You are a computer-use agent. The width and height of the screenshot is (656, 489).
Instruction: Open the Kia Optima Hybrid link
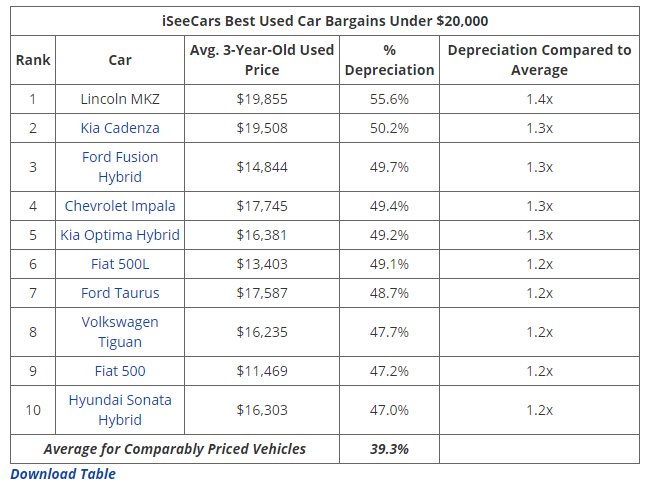coord(120,235)
